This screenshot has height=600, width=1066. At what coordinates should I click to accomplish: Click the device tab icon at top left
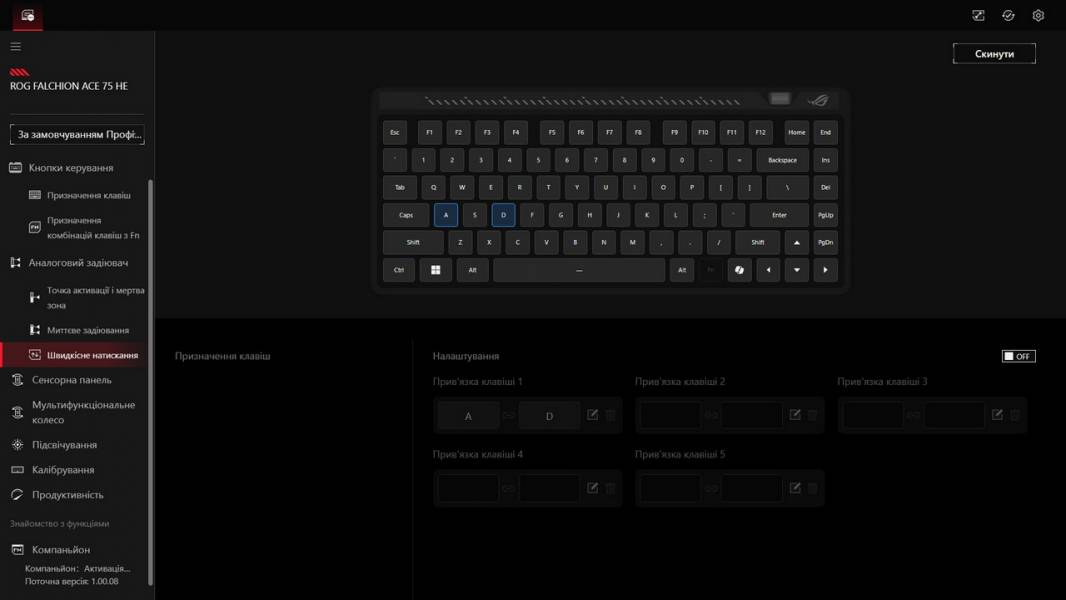pos(27,15)
